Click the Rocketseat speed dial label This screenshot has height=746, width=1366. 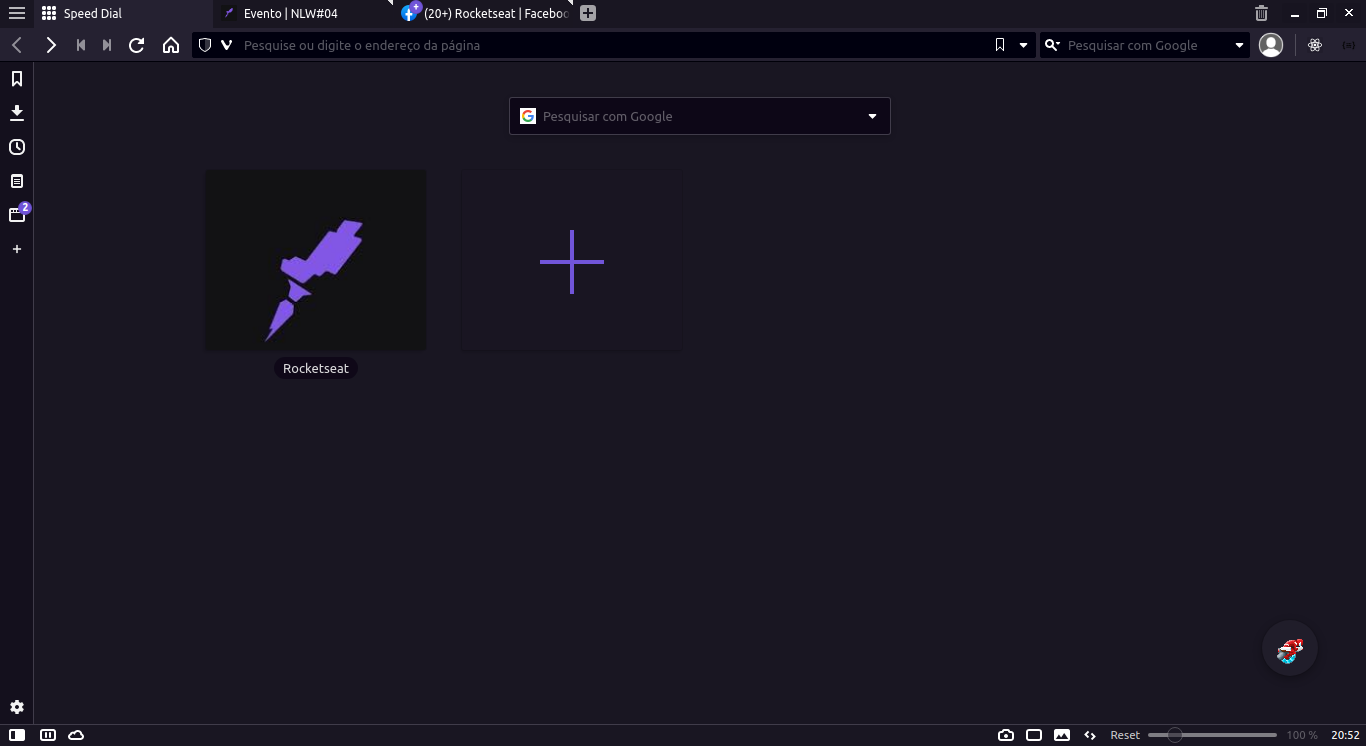tap(316, 368)
